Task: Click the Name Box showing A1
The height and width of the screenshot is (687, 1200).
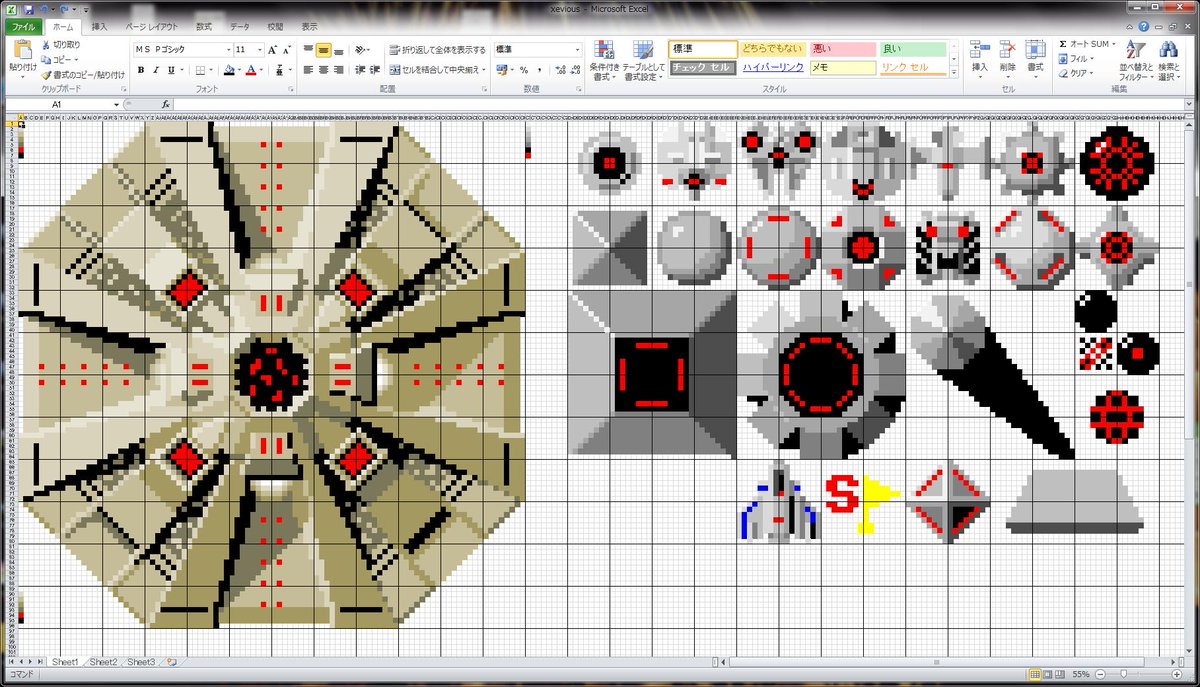Action: coord(58,104)
